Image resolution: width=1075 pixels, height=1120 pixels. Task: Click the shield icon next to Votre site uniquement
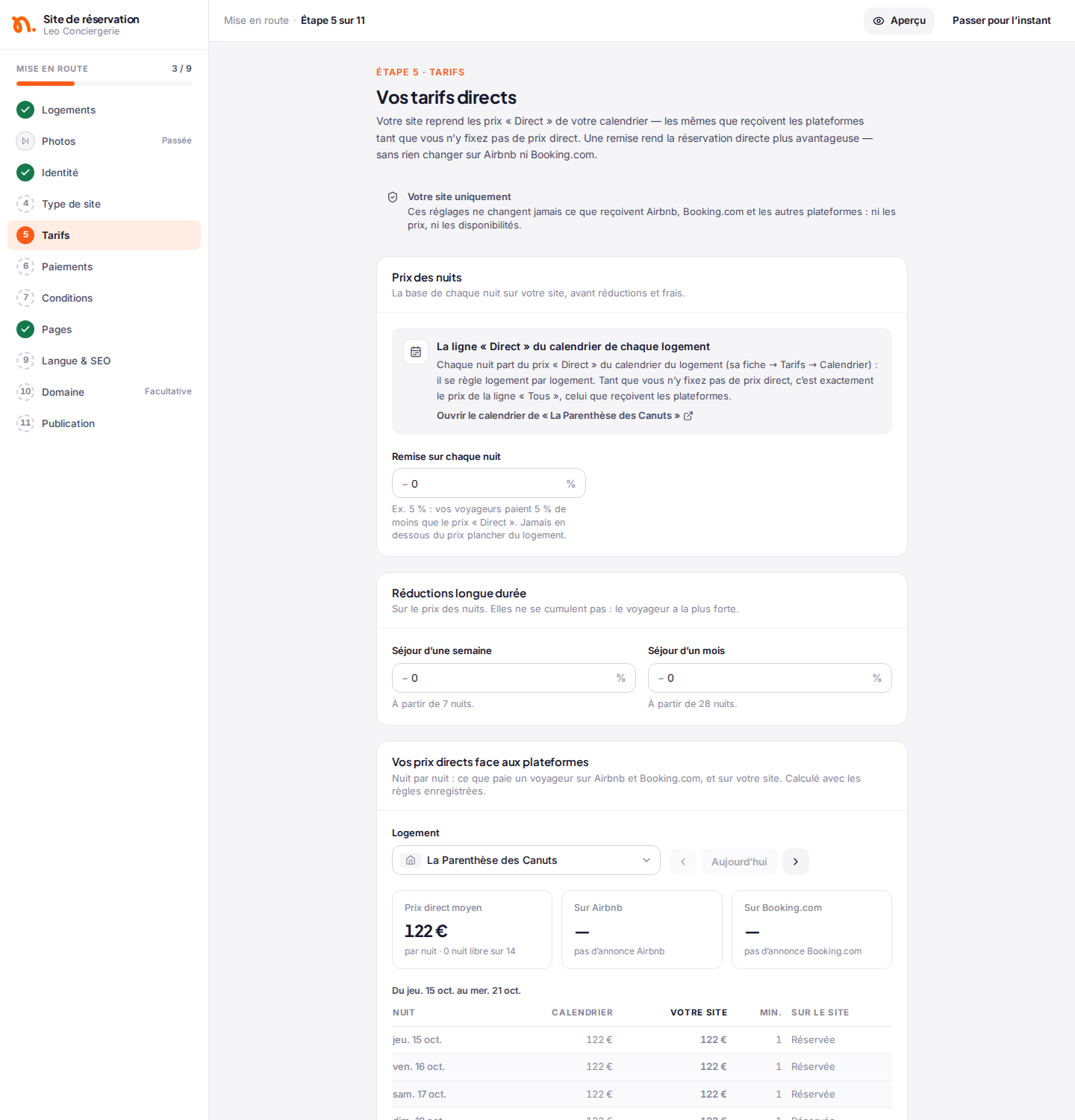coord(393,197)
